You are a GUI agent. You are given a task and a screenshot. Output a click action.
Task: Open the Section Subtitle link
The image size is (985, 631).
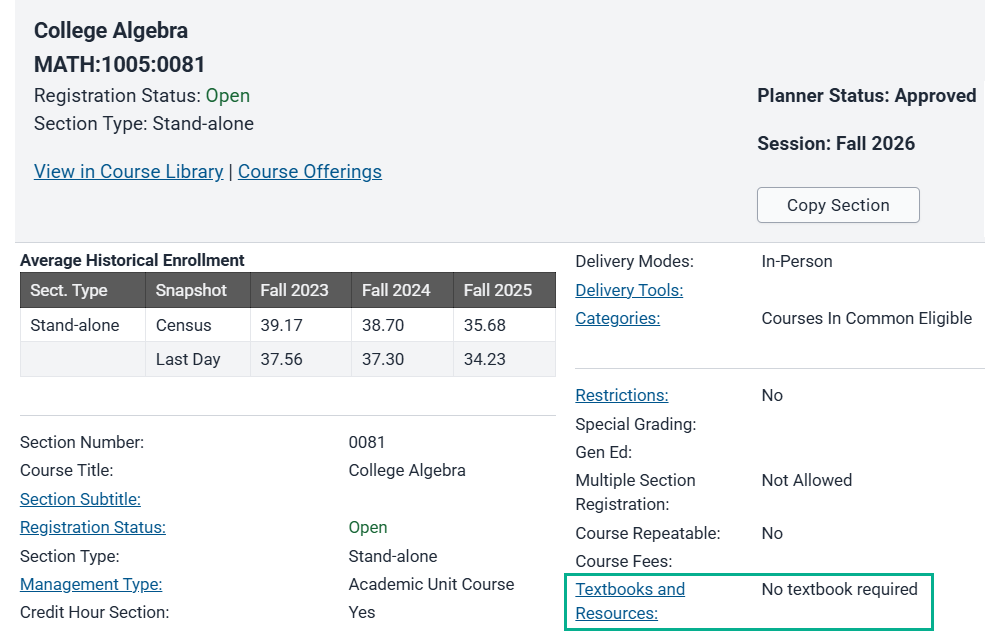80,499
